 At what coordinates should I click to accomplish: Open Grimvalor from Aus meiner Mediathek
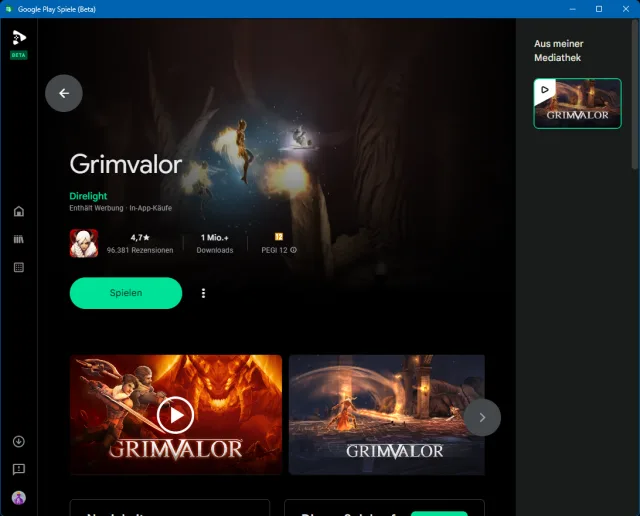(578, 103)
